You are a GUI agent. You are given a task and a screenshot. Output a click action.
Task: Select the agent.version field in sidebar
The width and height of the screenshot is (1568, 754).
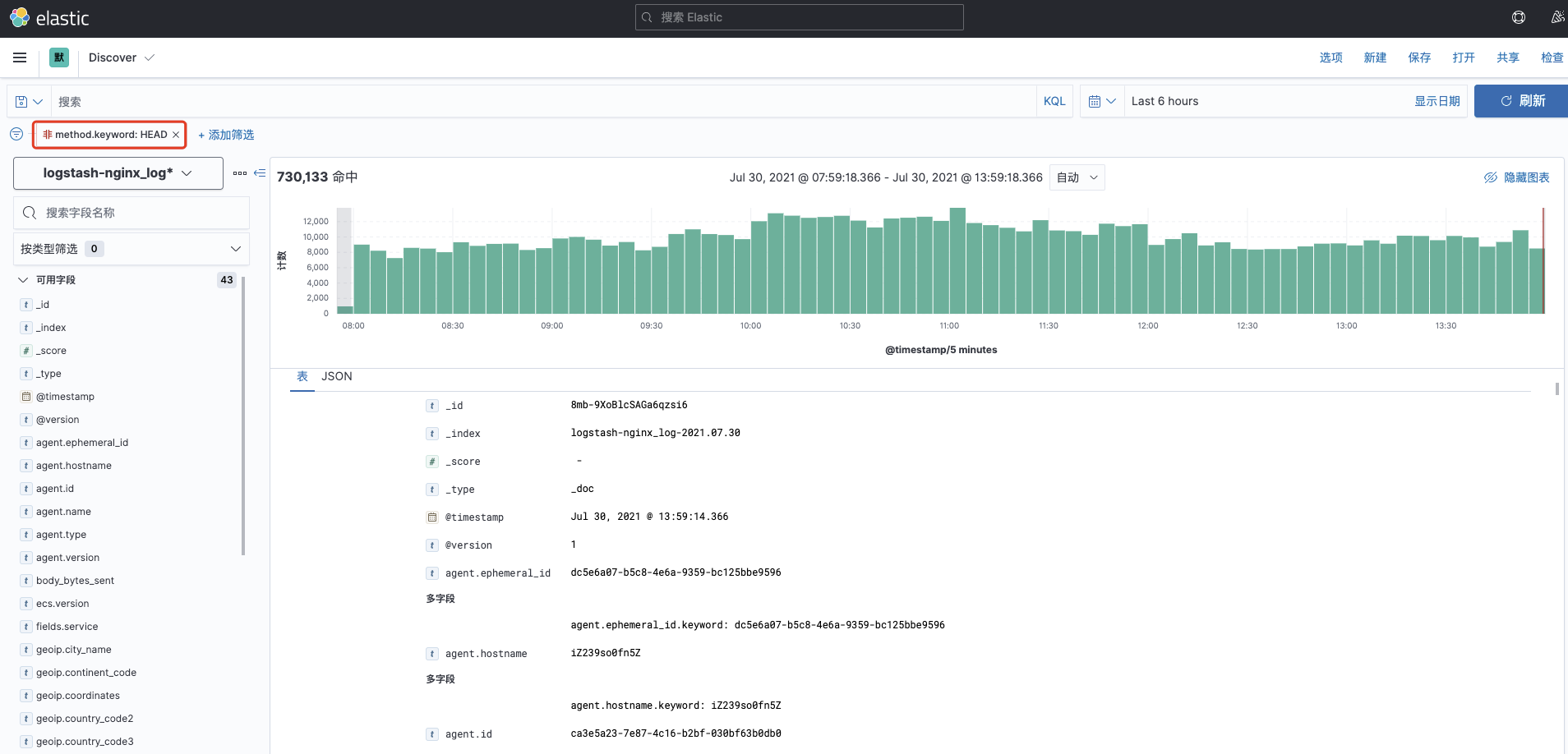point(67,558)
